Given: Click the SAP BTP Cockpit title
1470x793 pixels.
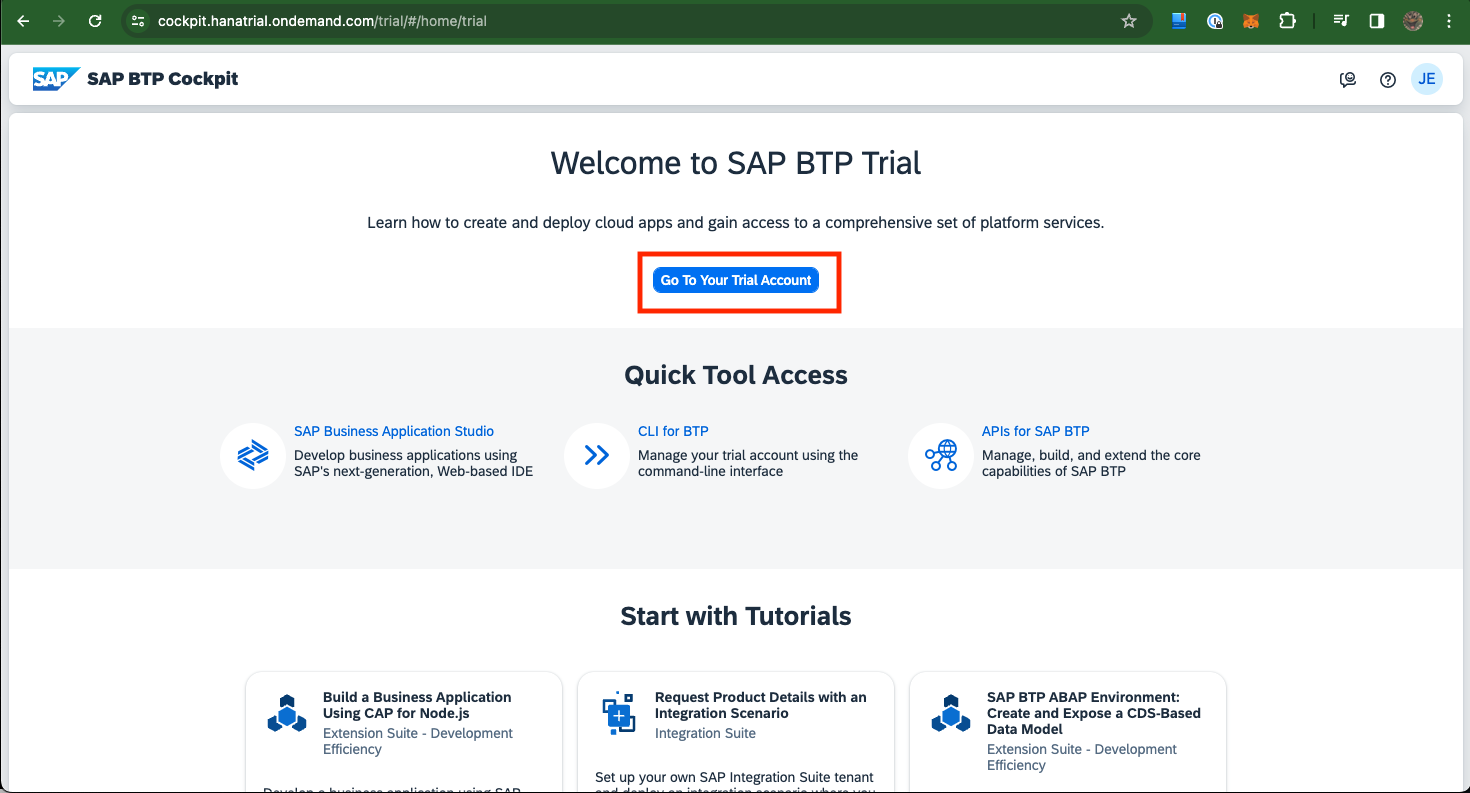Looking at the screenshot, I should pos(163,79).
